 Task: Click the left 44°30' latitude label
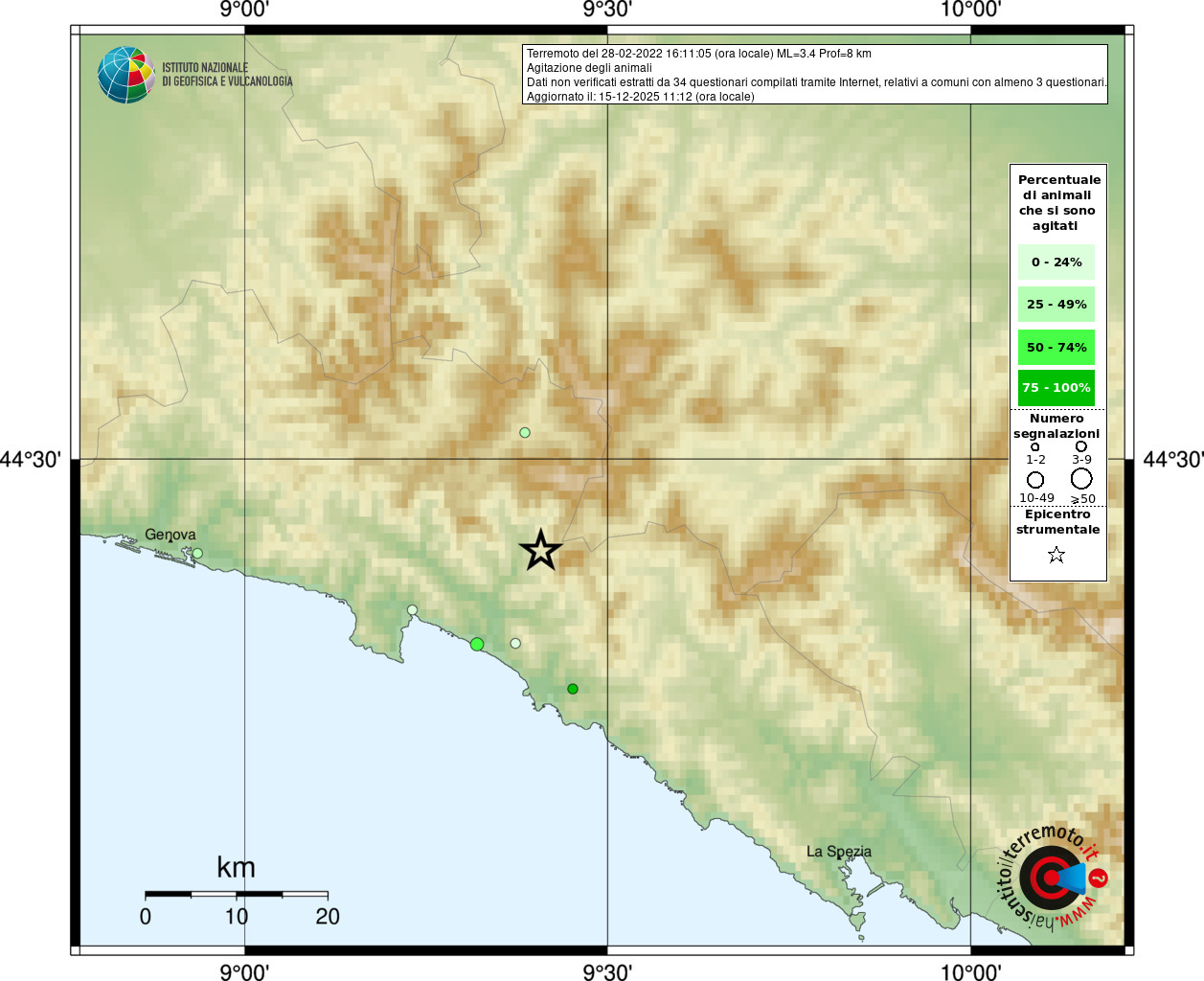tap(31, 459)
